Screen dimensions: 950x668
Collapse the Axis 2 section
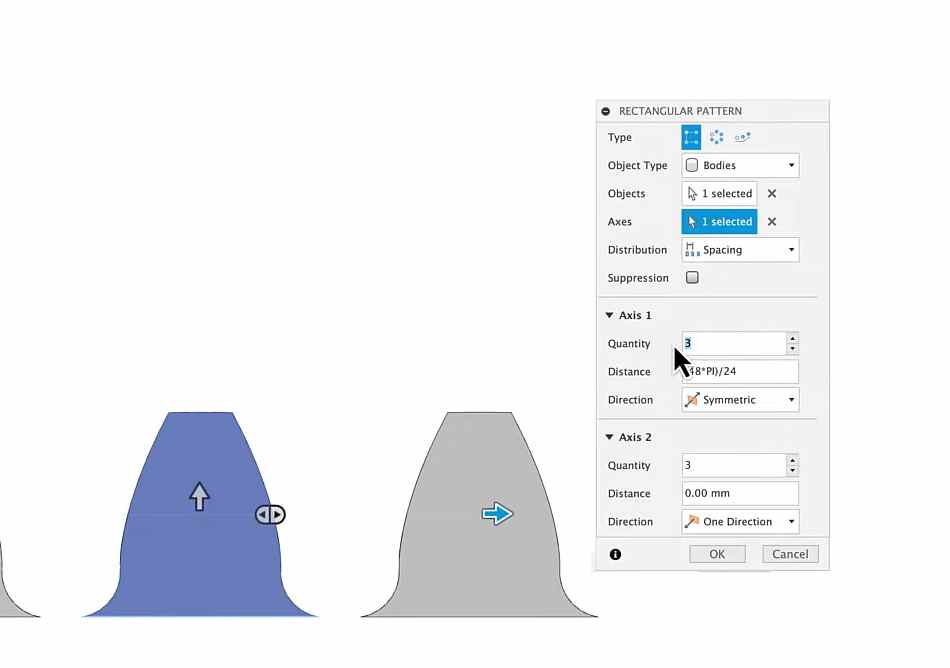[610, 437]
